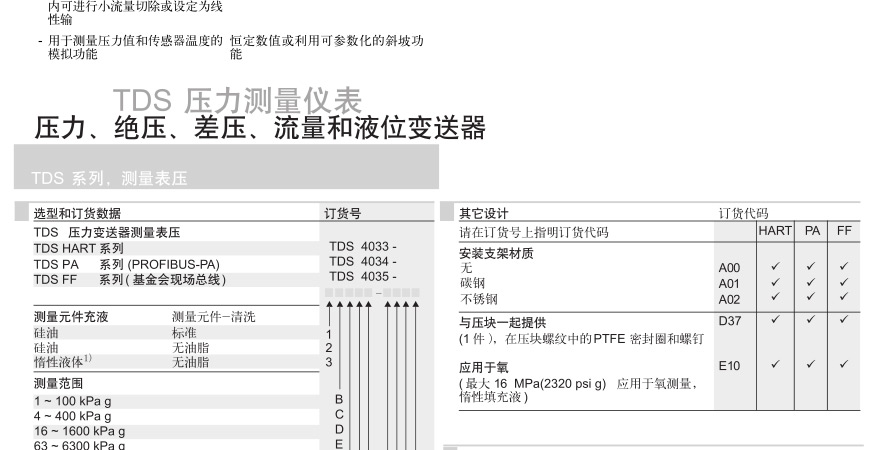The width and height of the screenshot is (880, 450).
Task: Select the label '与压块一起提供'
Action: pos(502,323)
